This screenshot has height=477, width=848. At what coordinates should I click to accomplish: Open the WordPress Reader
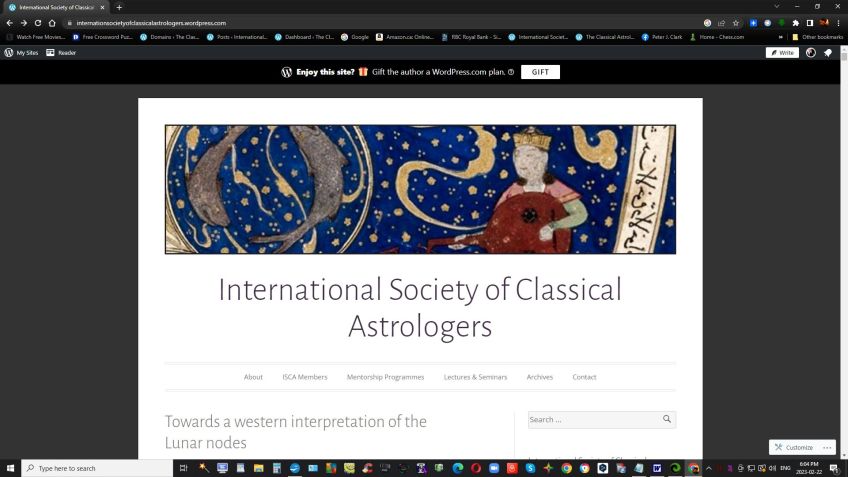pyautogui.click(x=61, y=52)
